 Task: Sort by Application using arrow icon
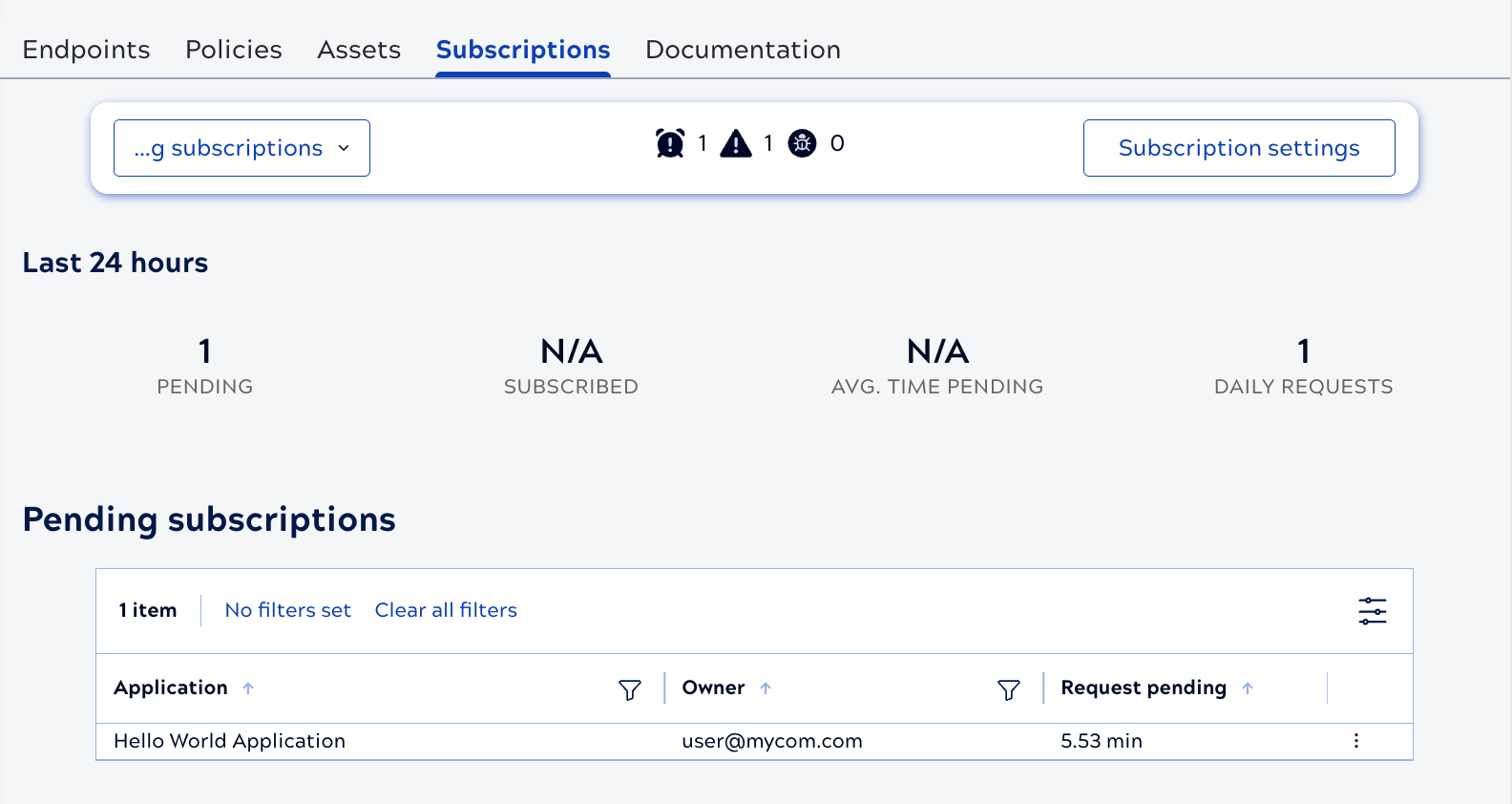(248, 688)
